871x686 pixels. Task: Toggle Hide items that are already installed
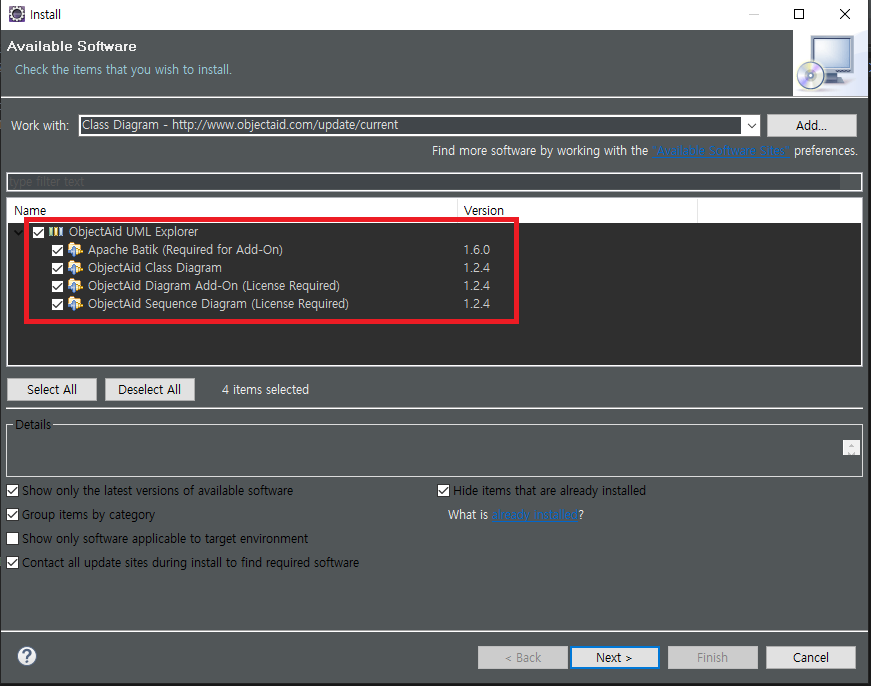pyautogui.click(x=443, y=490)
